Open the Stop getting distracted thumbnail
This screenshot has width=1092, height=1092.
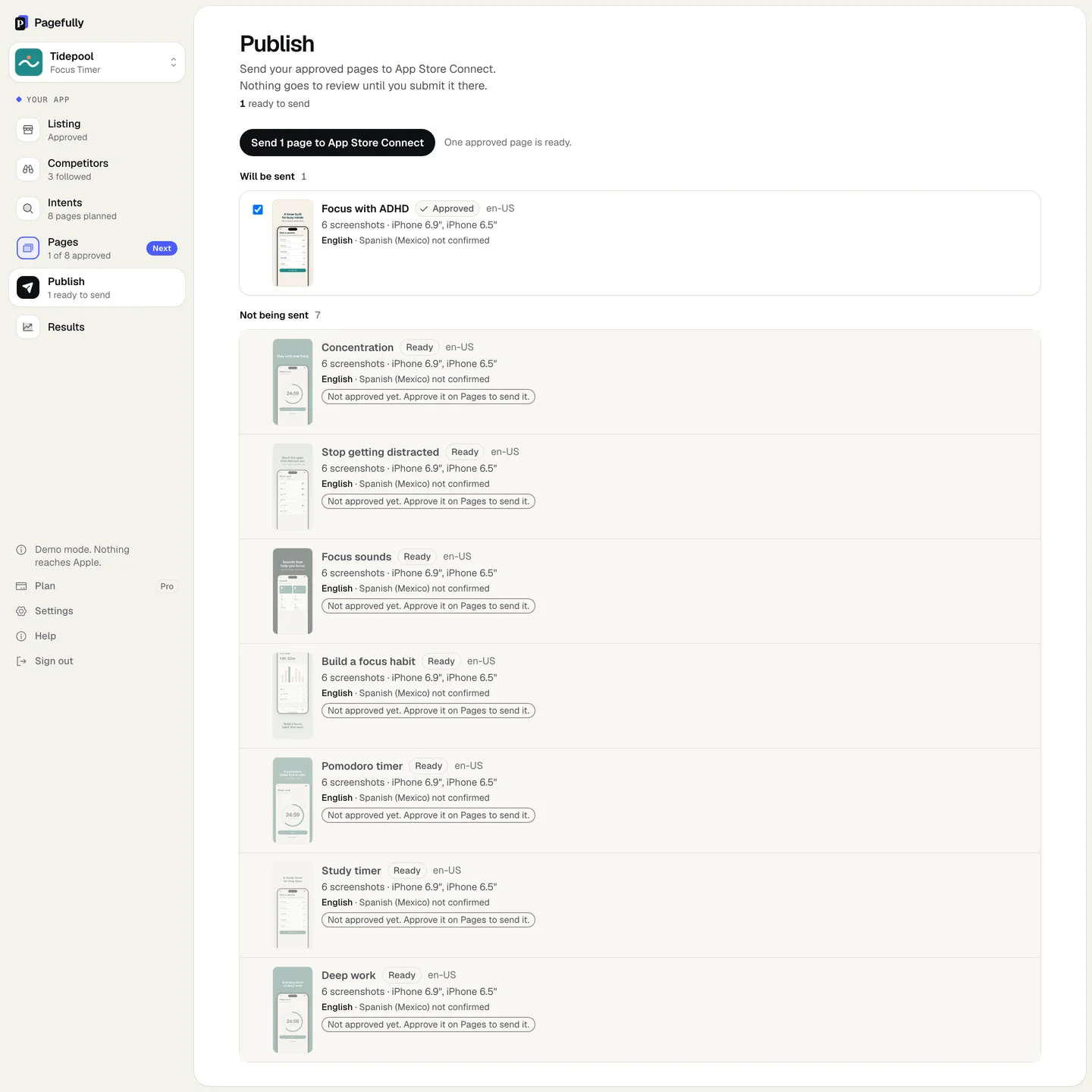pos(293,486)
